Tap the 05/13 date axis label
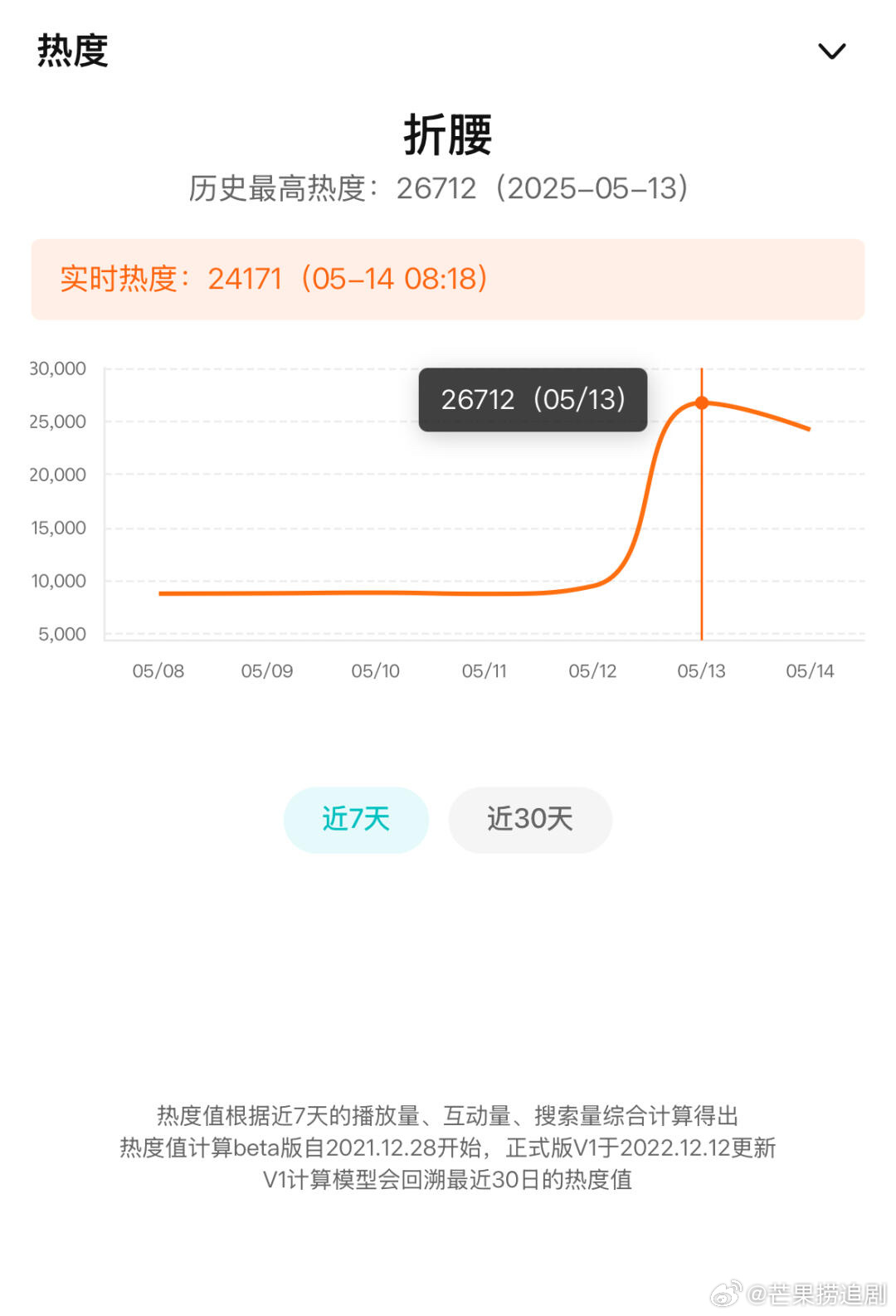896x1316 pixels. [701, 670]
